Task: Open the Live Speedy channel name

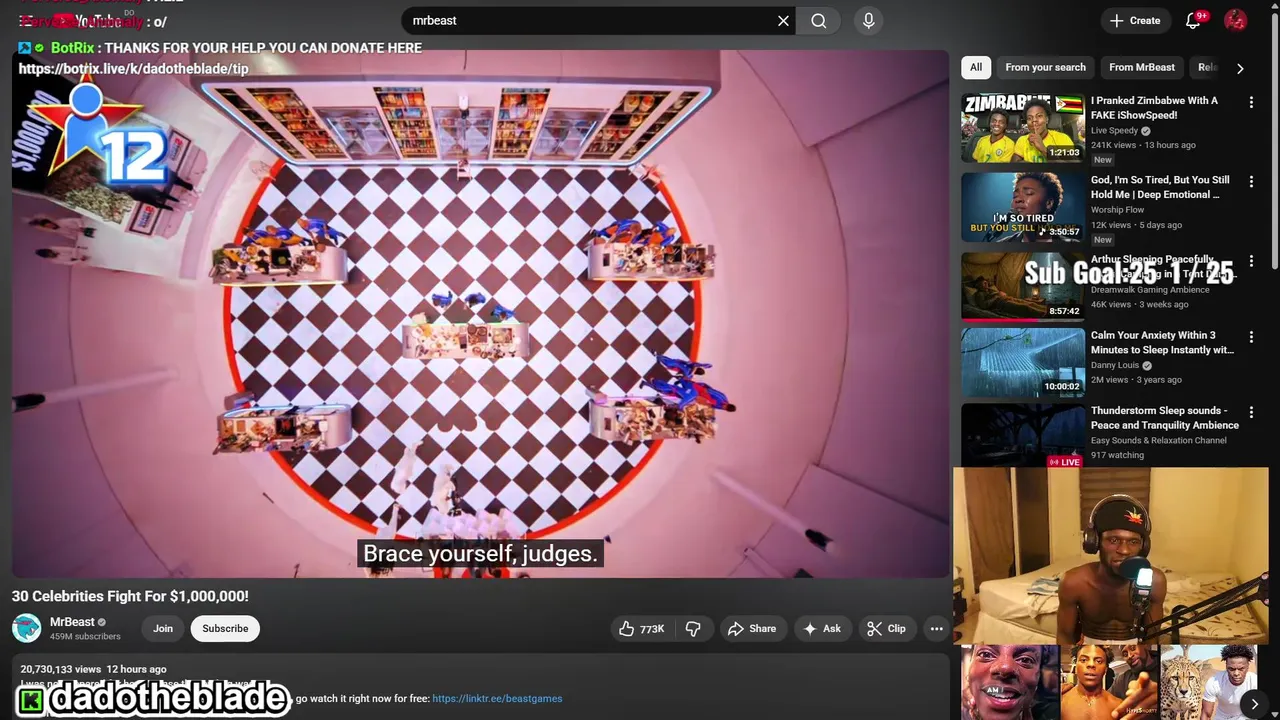Action: 1114,130
